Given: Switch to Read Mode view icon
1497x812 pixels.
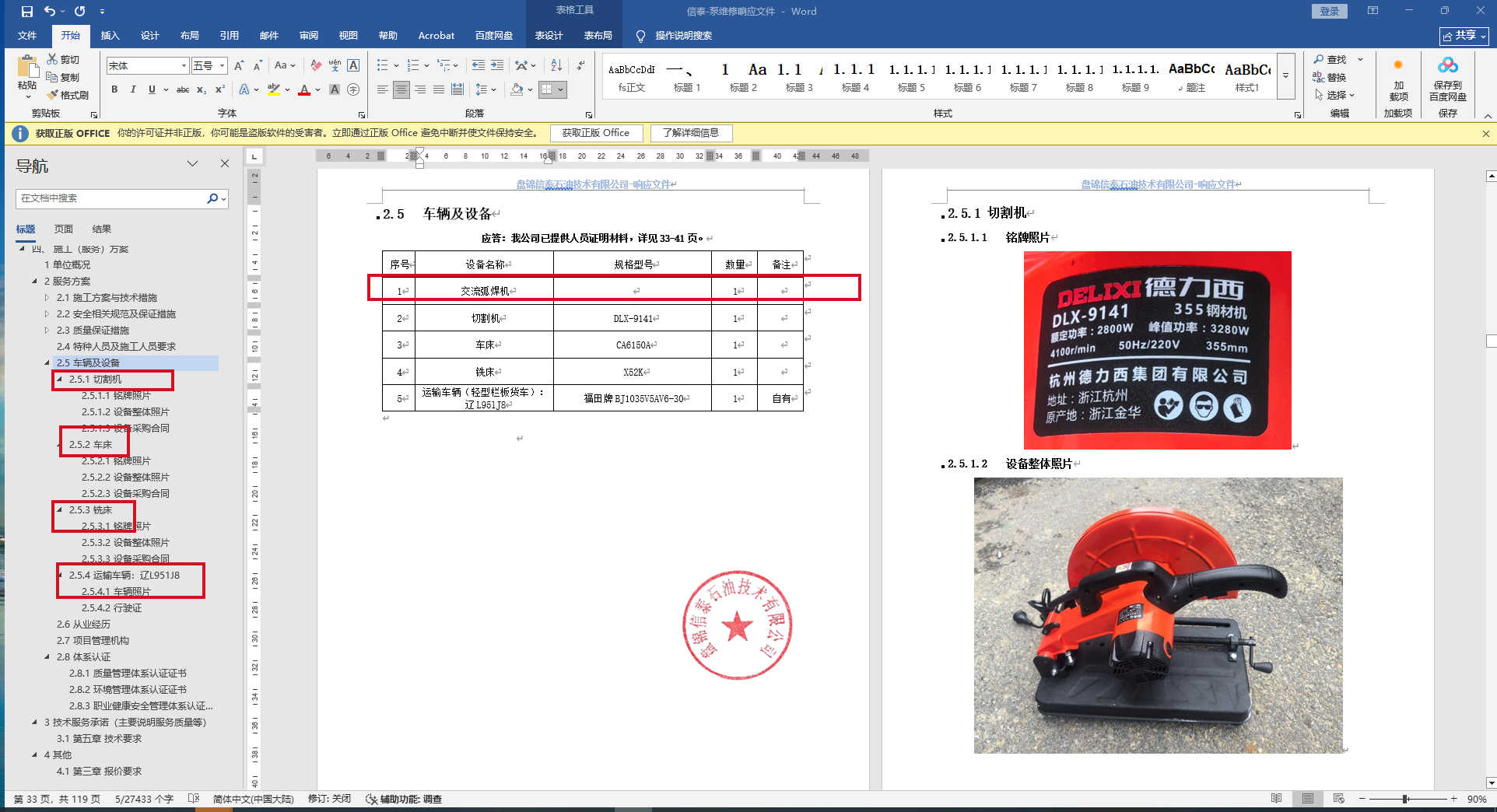Looking at the screenshot, I should point(1277,799).
